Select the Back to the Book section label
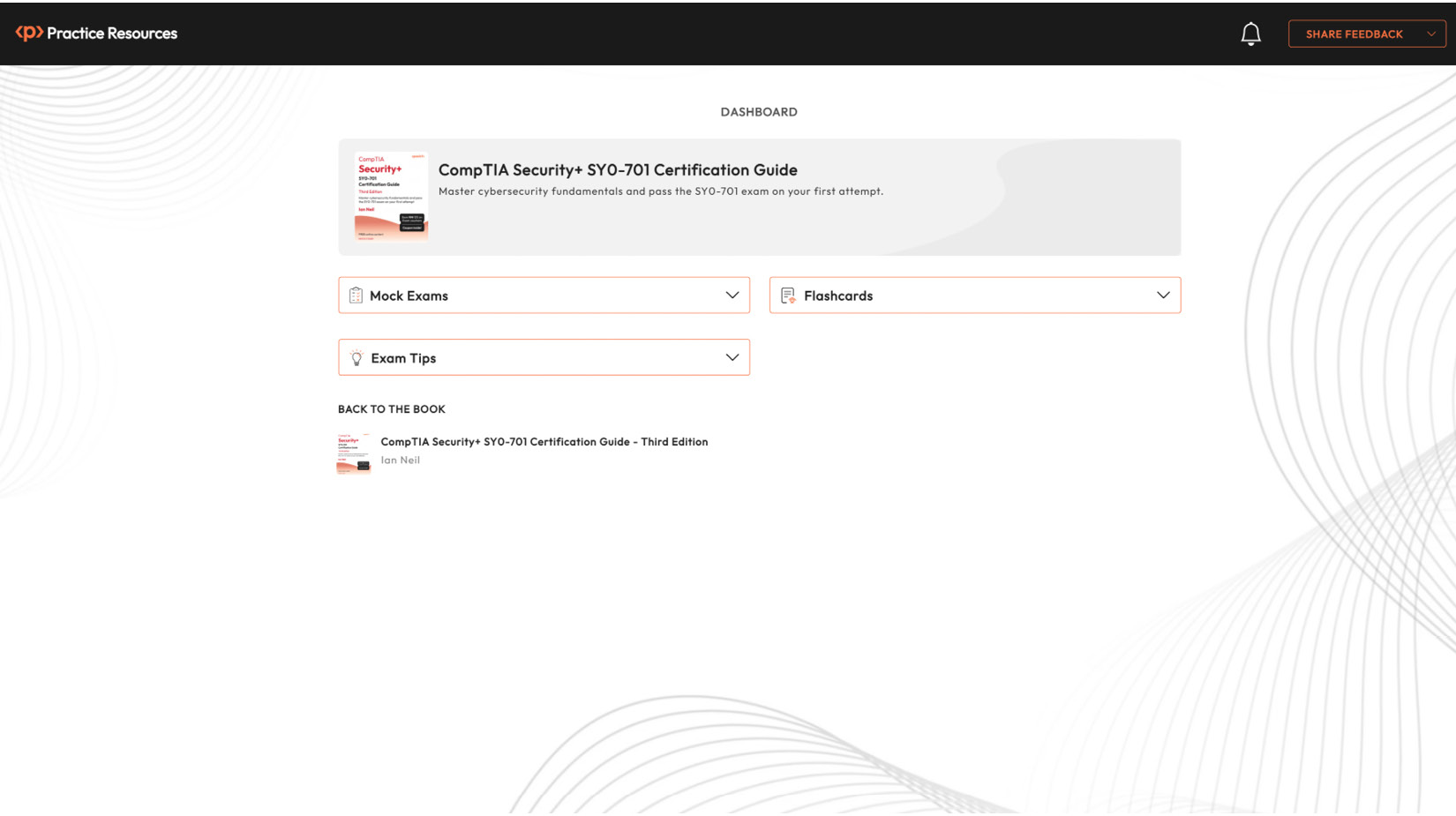This screenshot has height=816, width=1456. pyautogui.click(x=391, y=408)
